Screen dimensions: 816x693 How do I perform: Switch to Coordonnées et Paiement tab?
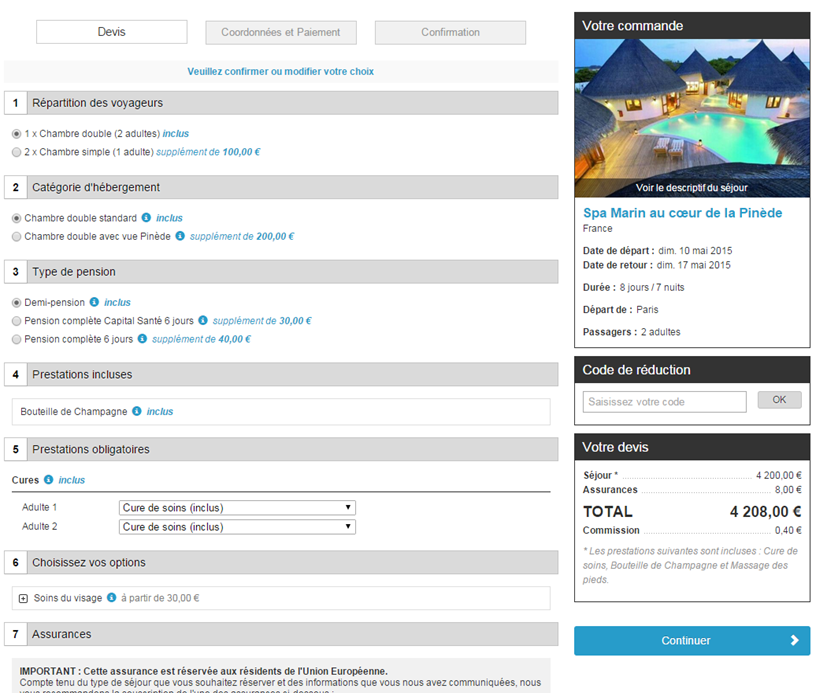pyautogui.click(x=280, y=32)
